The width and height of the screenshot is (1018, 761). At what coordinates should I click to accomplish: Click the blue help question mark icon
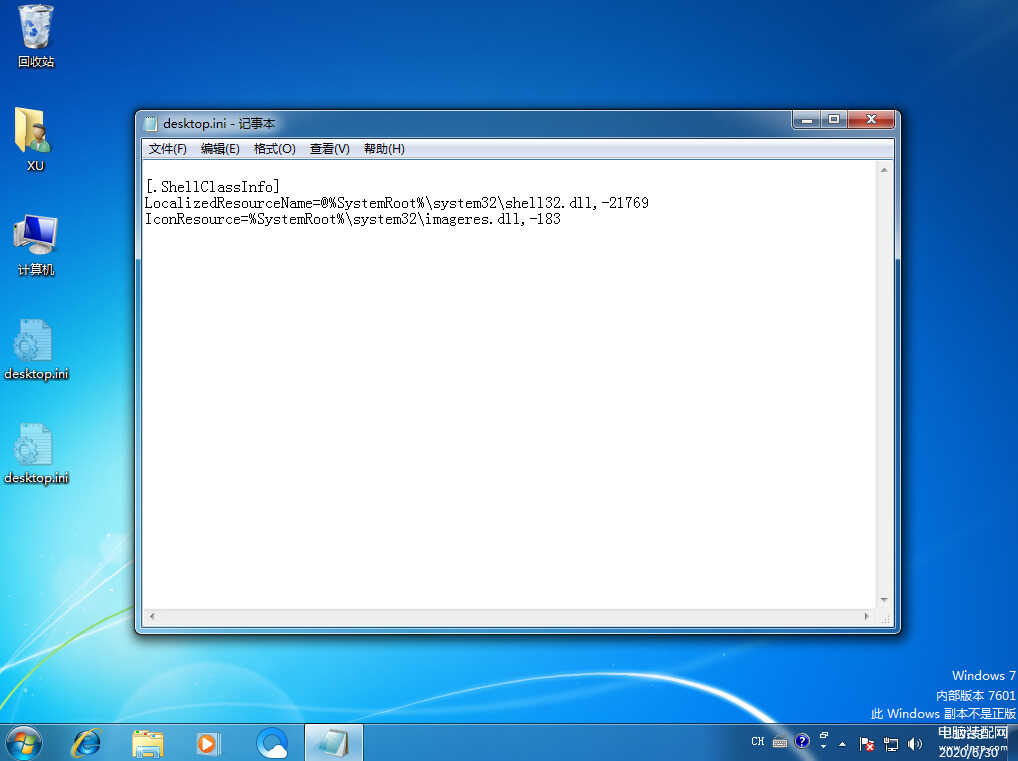(802, 741)
